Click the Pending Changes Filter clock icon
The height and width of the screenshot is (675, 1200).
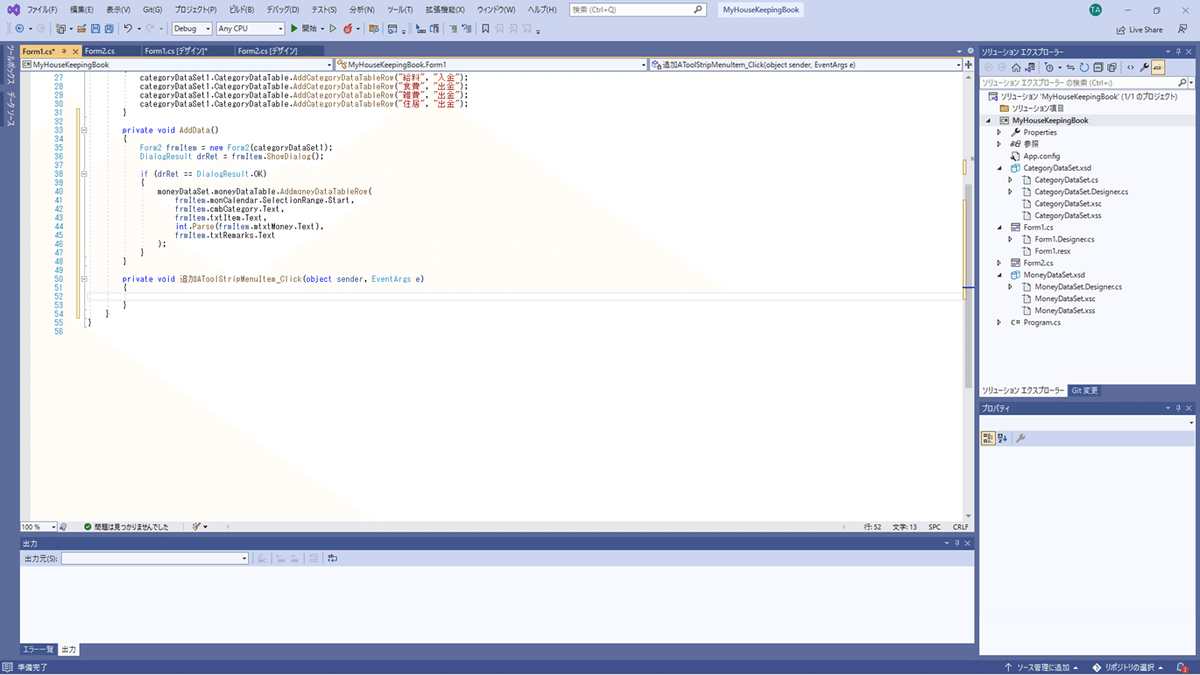[1049, 68]
